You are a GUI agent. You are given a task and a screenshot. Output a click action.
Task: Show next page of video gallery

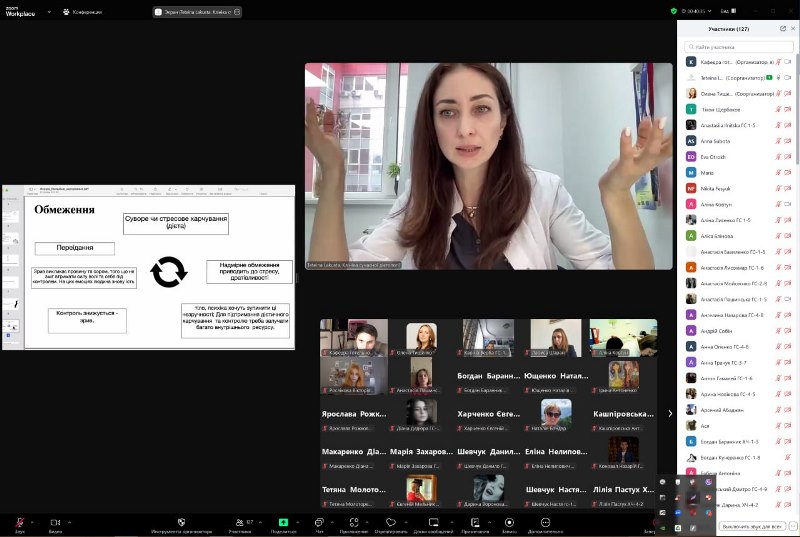(670, 414)
